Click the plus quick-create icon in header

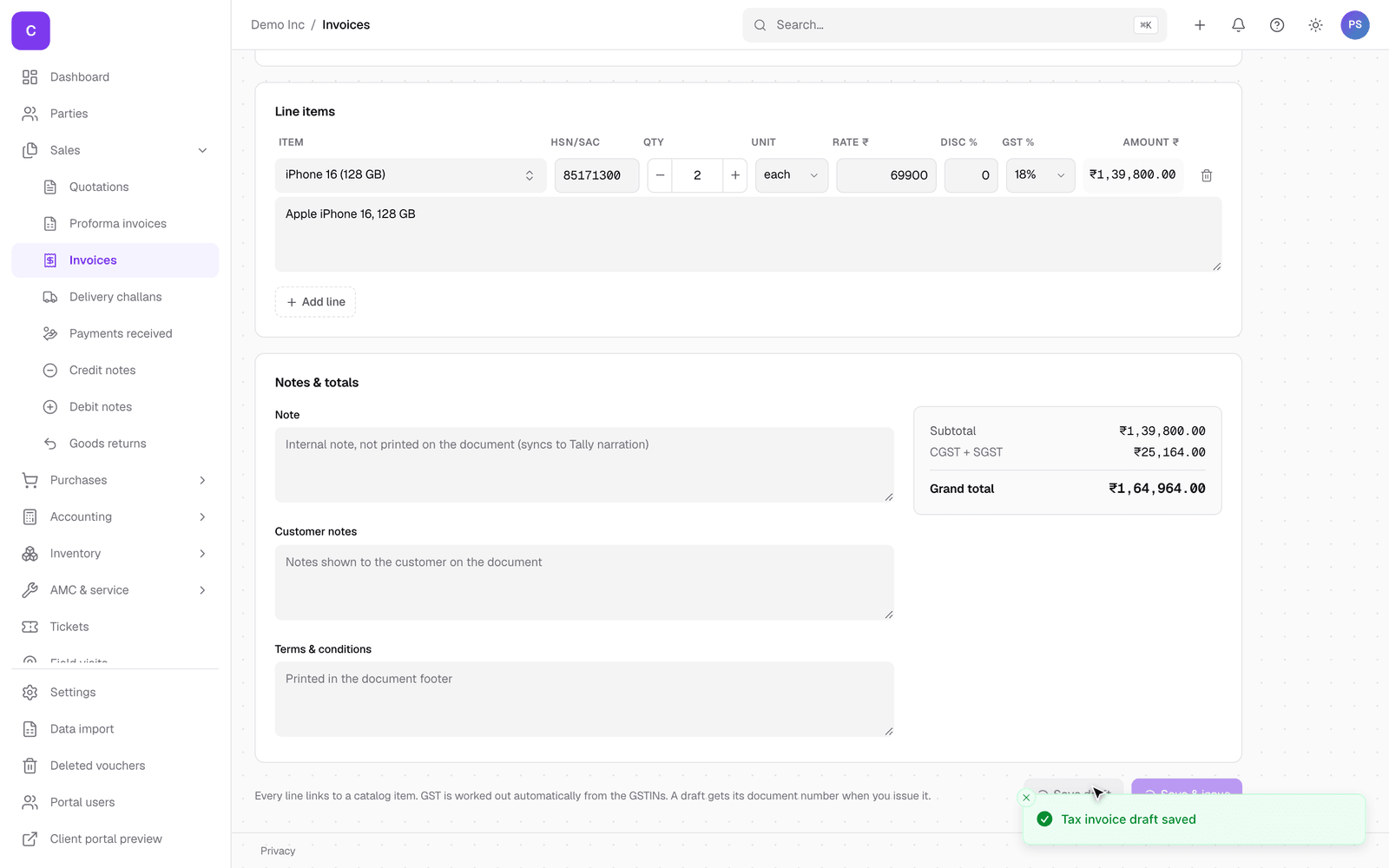1200,25
